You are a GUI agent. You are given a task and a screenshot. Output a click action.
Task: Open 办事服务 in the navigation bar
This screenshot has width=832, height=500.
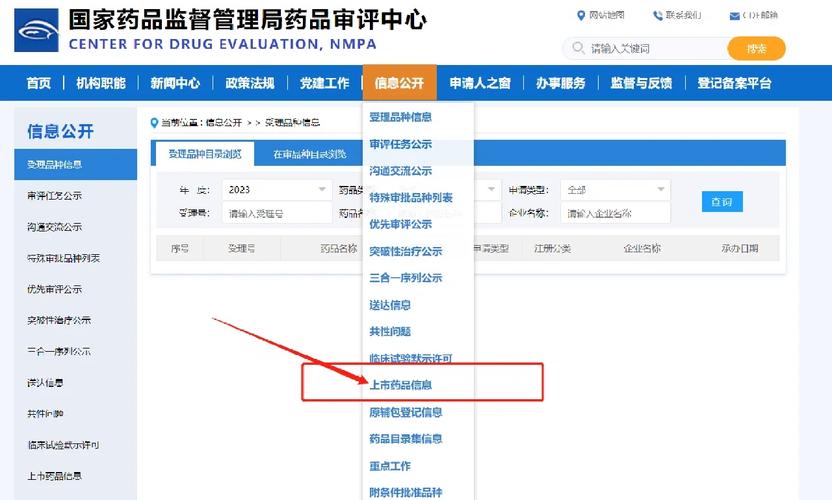[561, 83]
